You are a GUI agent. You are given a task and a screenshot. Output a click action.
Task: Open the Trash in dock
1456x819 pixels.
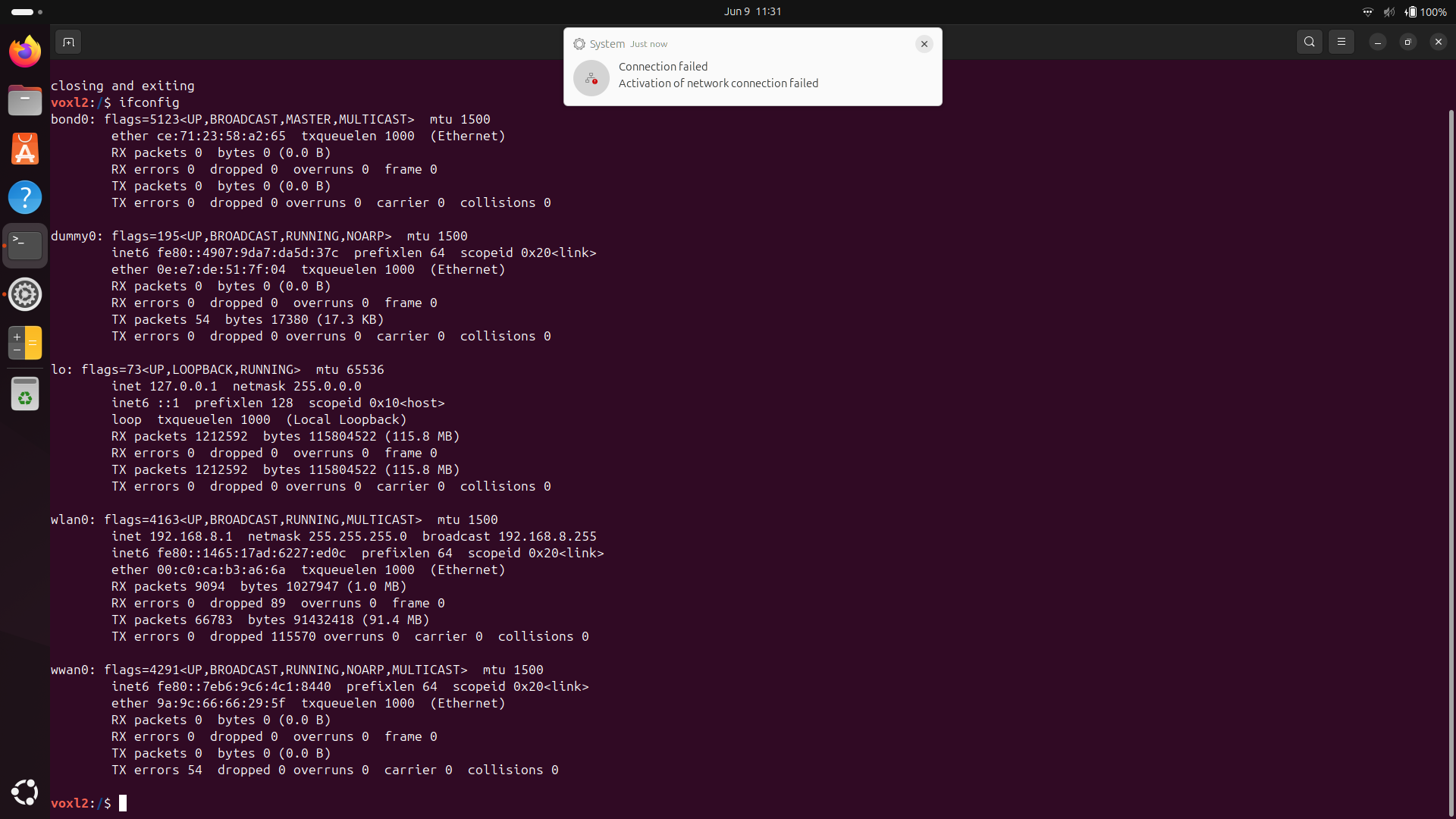[25, 394]
